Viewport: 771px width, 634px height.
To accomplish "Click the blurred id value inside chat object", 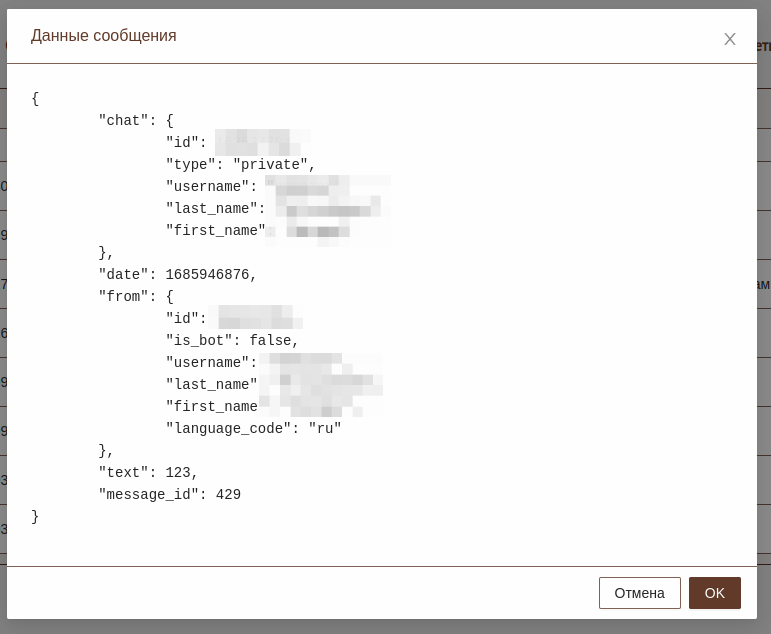I will pyautogui.click(x=260, y=143).
